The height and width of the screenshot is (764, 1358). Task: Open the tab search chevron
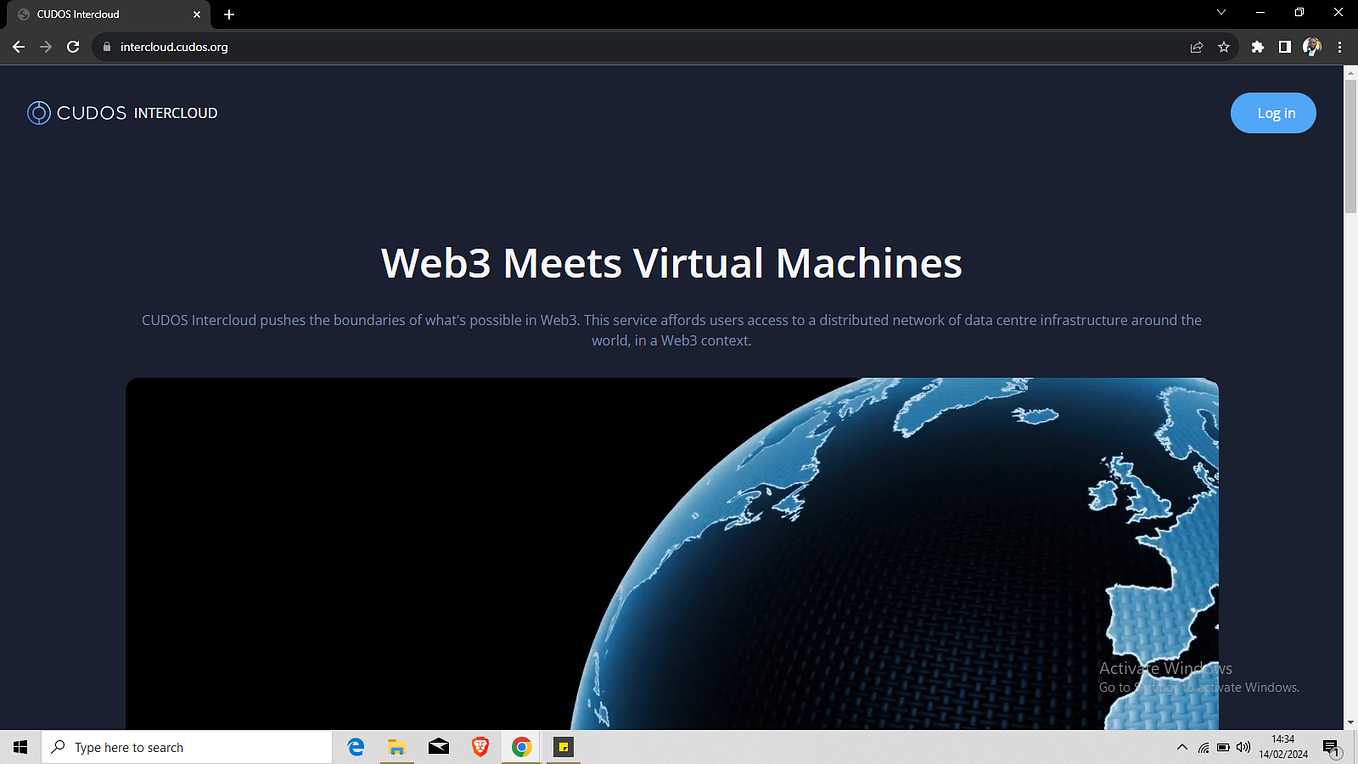click(x=1221, y=14)
